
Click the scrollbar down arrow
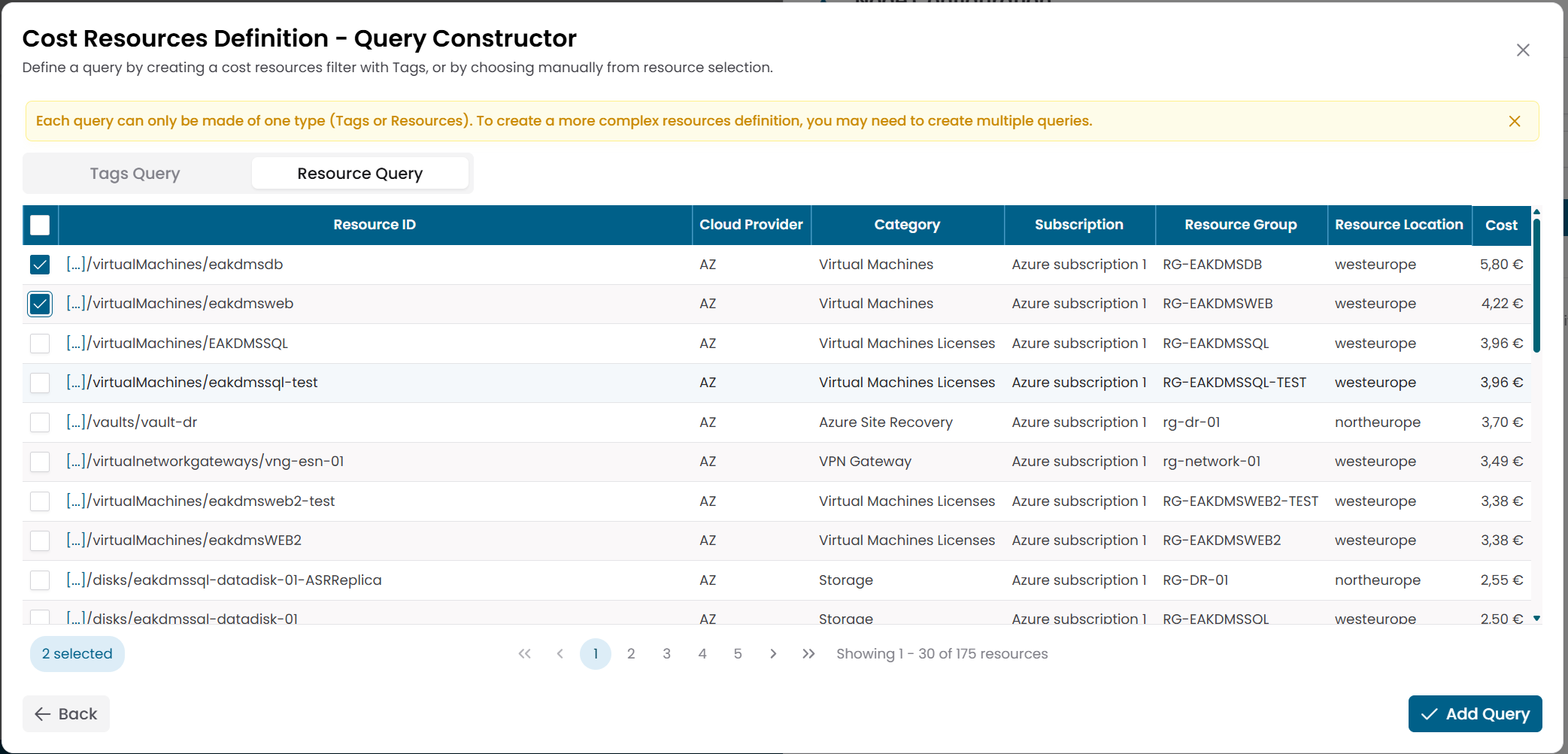(1536, 618)
